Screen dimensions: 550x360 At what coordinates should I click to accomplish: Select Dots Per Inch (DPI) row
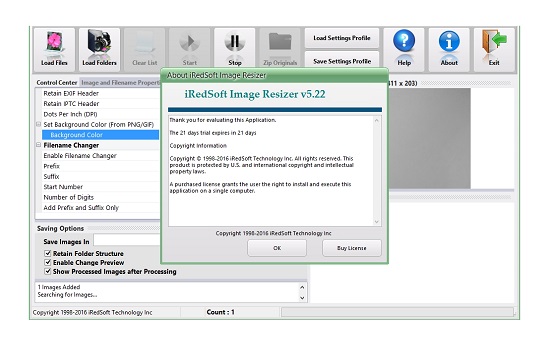(100, 114)
